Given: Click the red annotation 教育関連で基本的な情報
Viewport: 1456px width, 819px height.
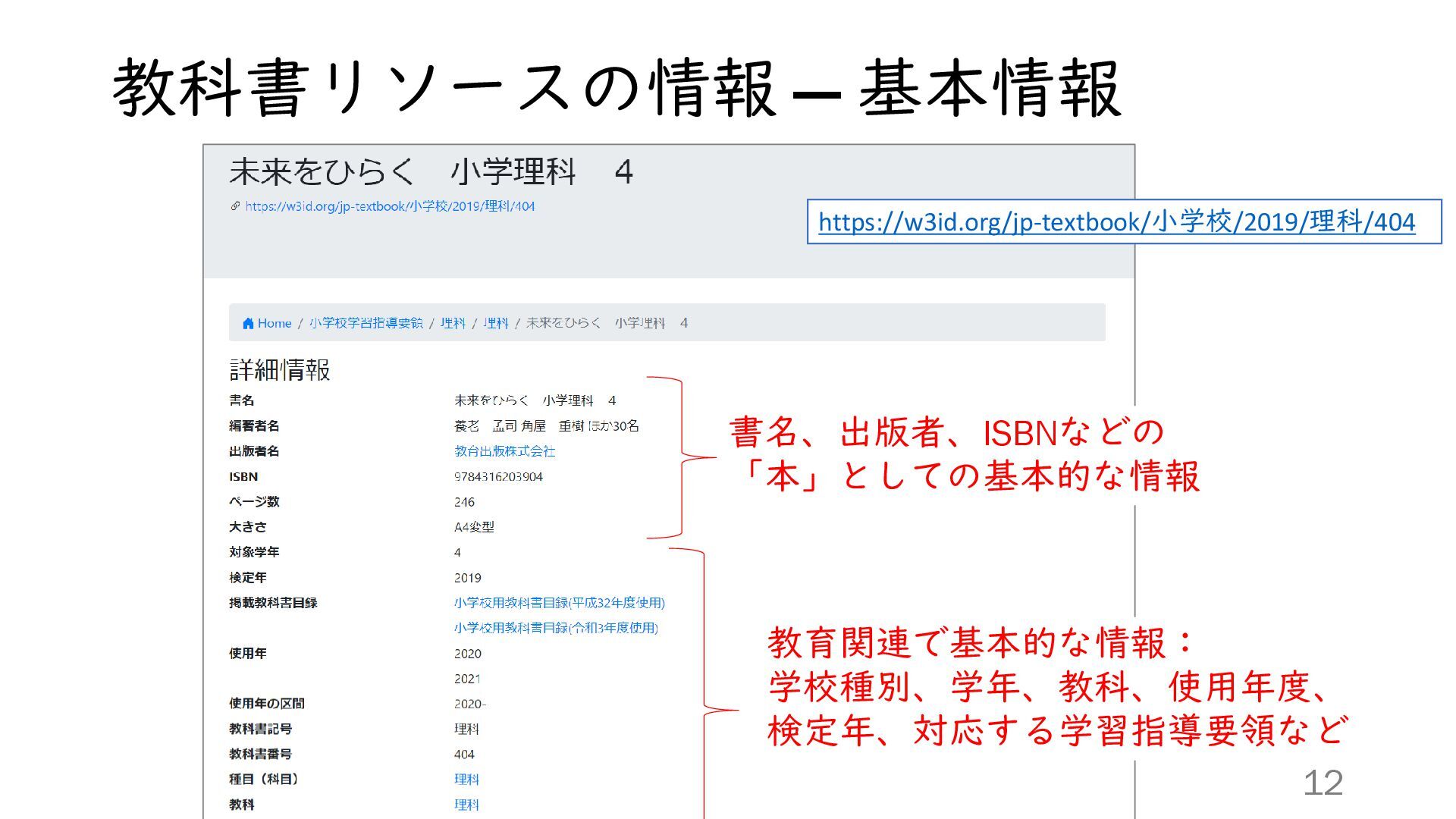Looking at the screenshot, I should (x=967, y=643).
